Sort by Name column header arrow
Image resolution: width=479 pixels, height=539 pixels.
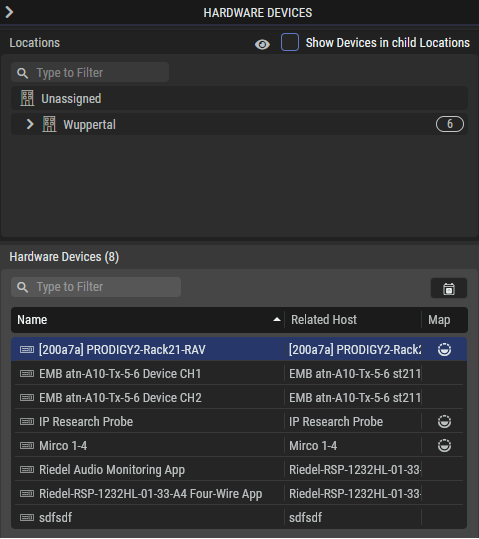pyautogui.click(x=277, y=320)
